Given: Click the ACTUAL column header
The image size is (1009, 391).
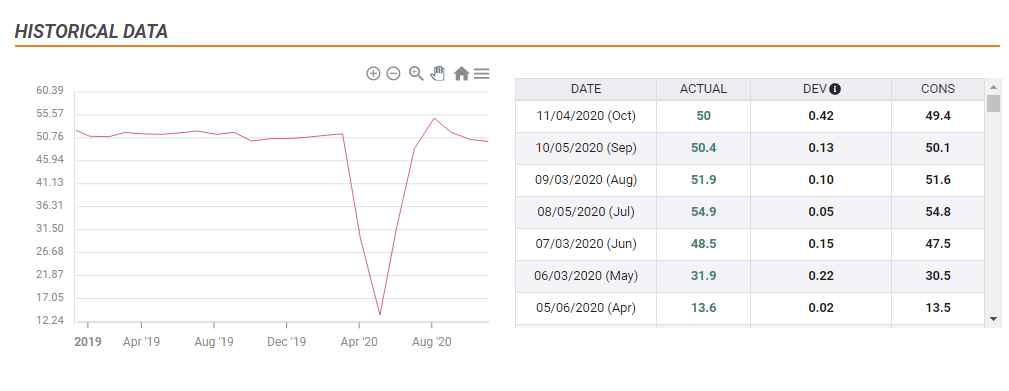Looking at the screenshot, I should (x=703, y=89).
